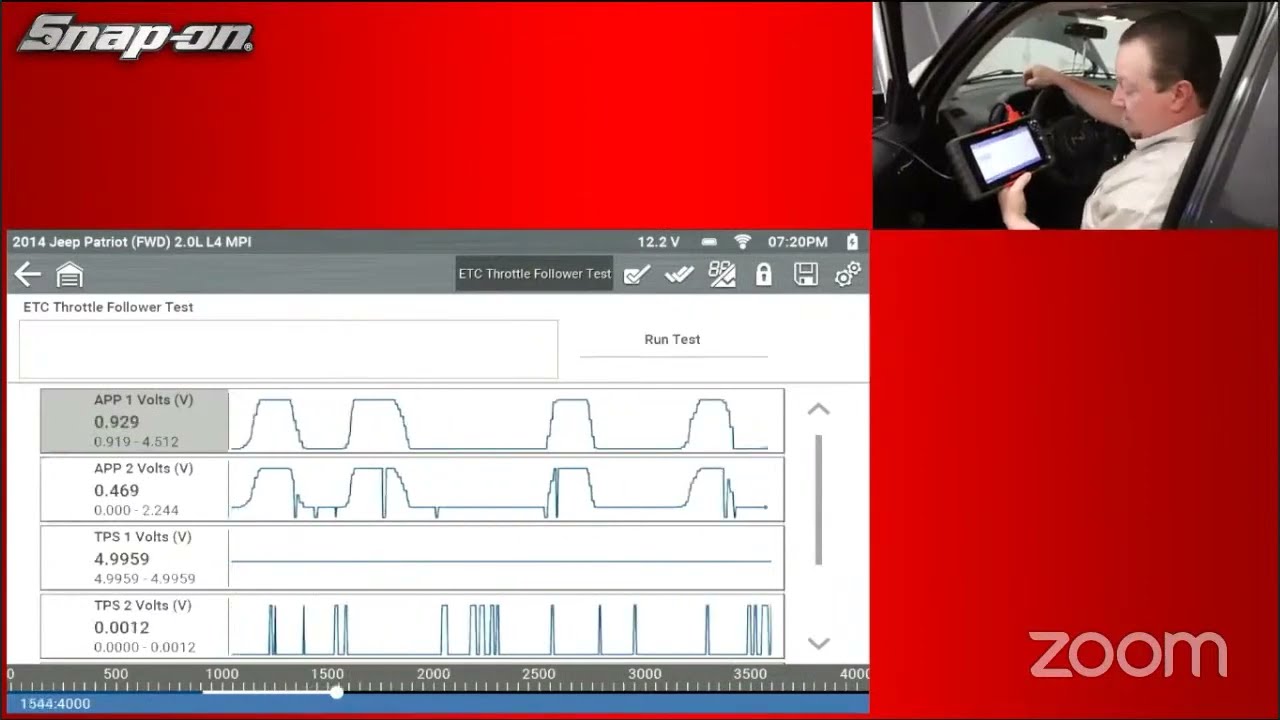Tap the Wi-Fi status icon

pyautogui.click(x=742, y=242)
